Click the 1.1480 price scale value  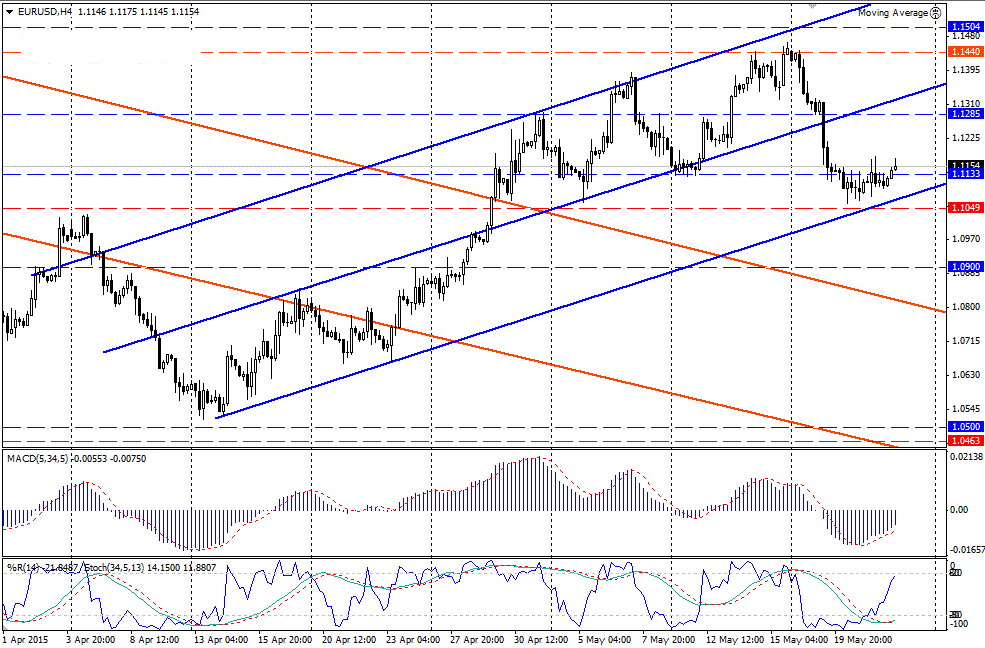(x=966, y=36)
